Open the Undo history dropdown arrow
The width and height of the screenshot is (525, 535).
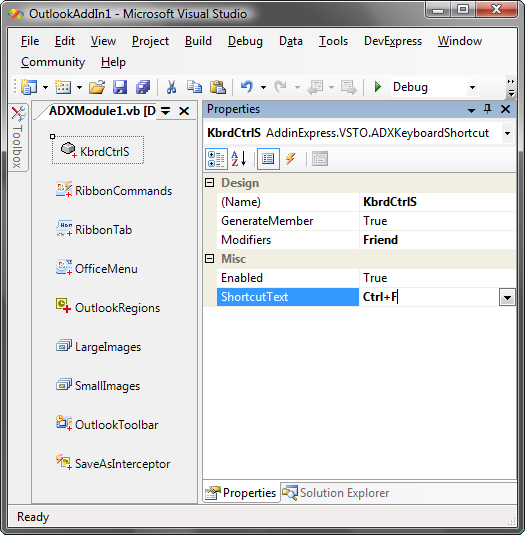[x=263, y=87]
